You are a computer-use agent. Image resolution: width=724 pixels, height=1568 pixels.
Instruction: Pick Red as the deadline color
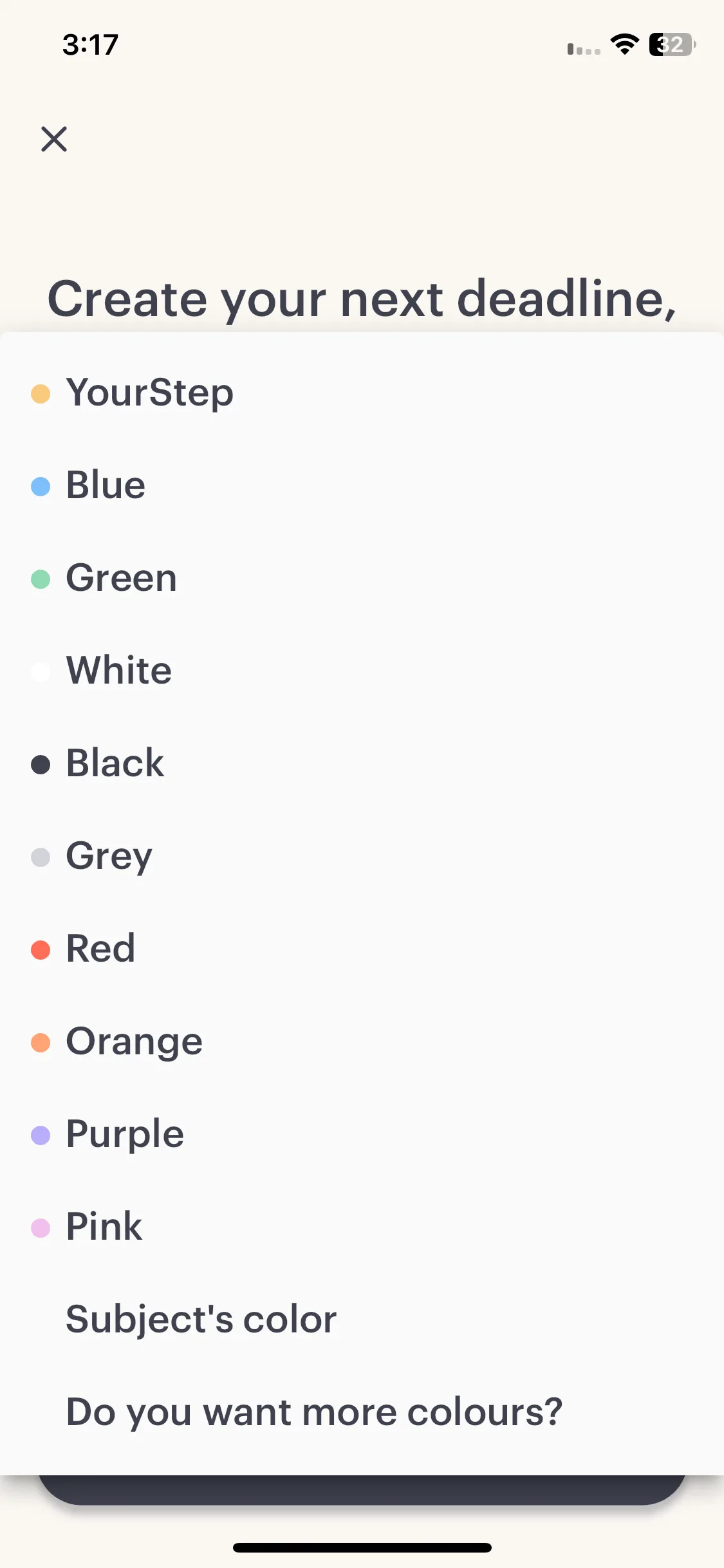click(362, 949)
